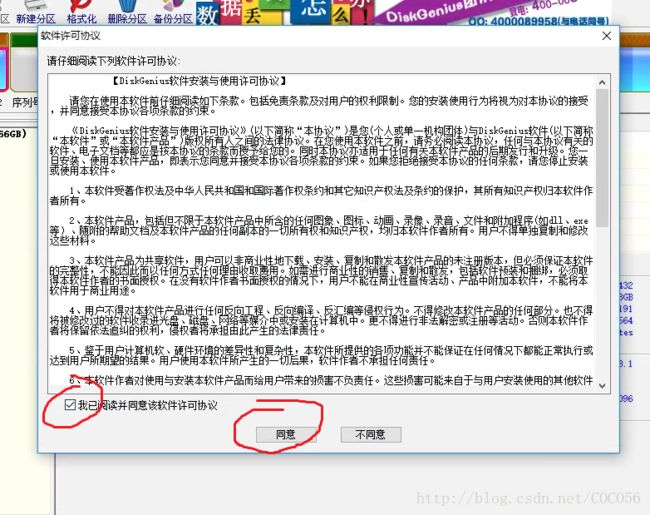Click the license text scrollbar up arrow
The height and width of the screenshot is (515, 650).
point(602,83)
